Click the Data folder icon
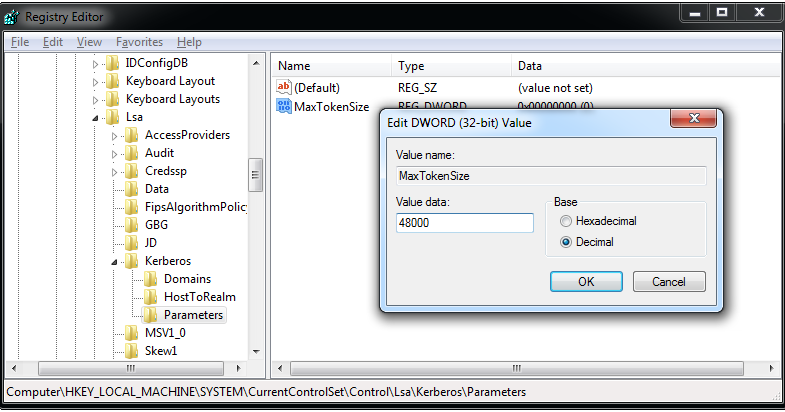The height and width of the screenshot is (412, 785). 132,189
